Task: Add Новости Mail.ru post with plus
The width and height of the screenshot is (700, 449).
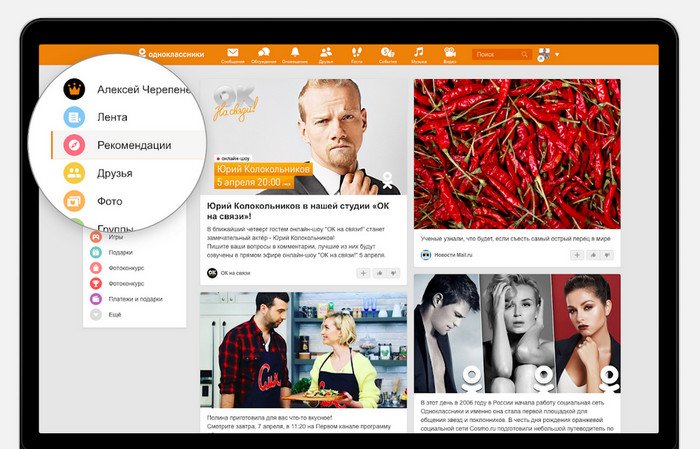Action: coord(577,255)
